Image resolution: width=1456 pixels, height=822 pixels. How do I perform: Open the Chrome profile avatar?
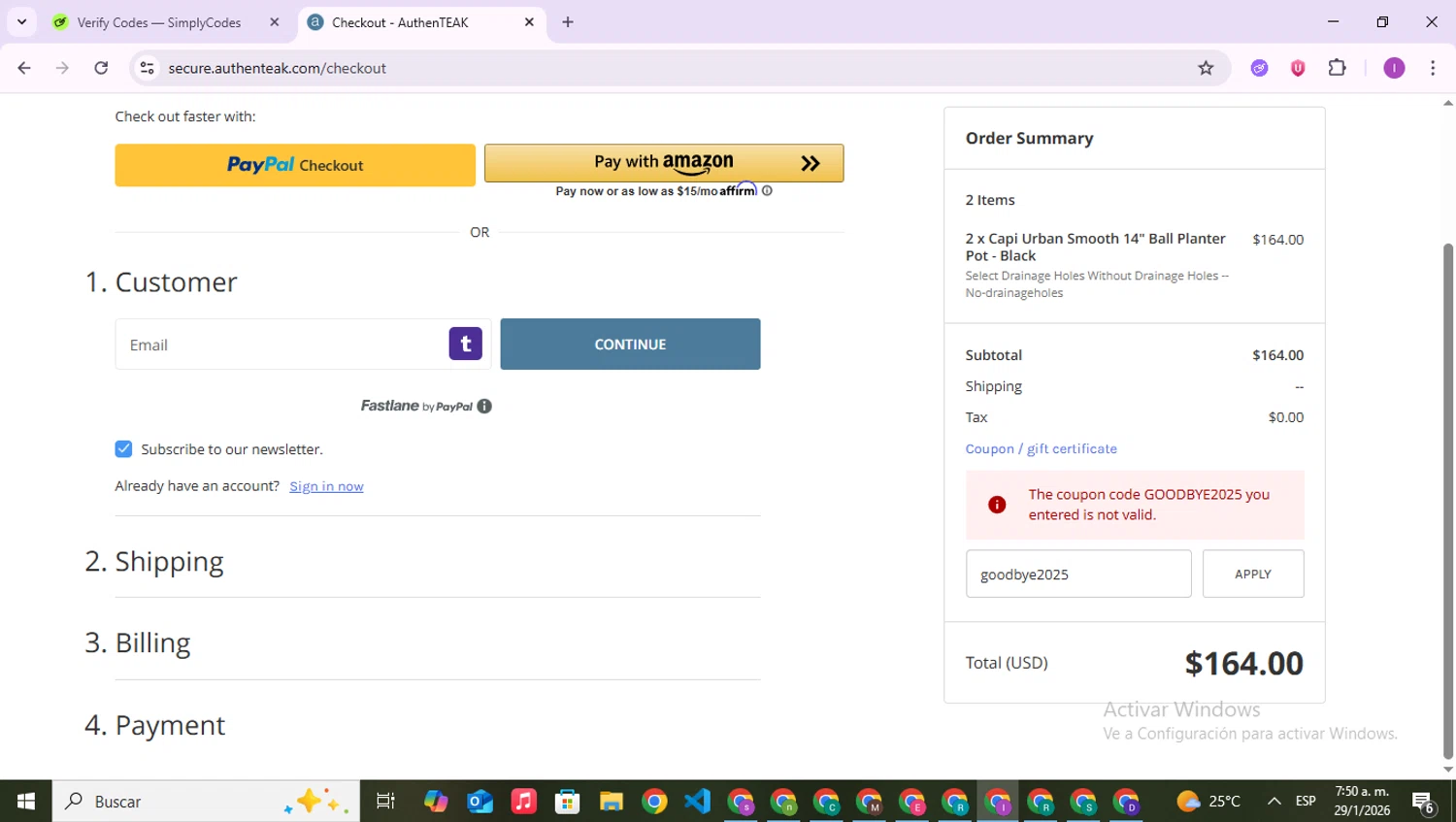(1394, 68)
